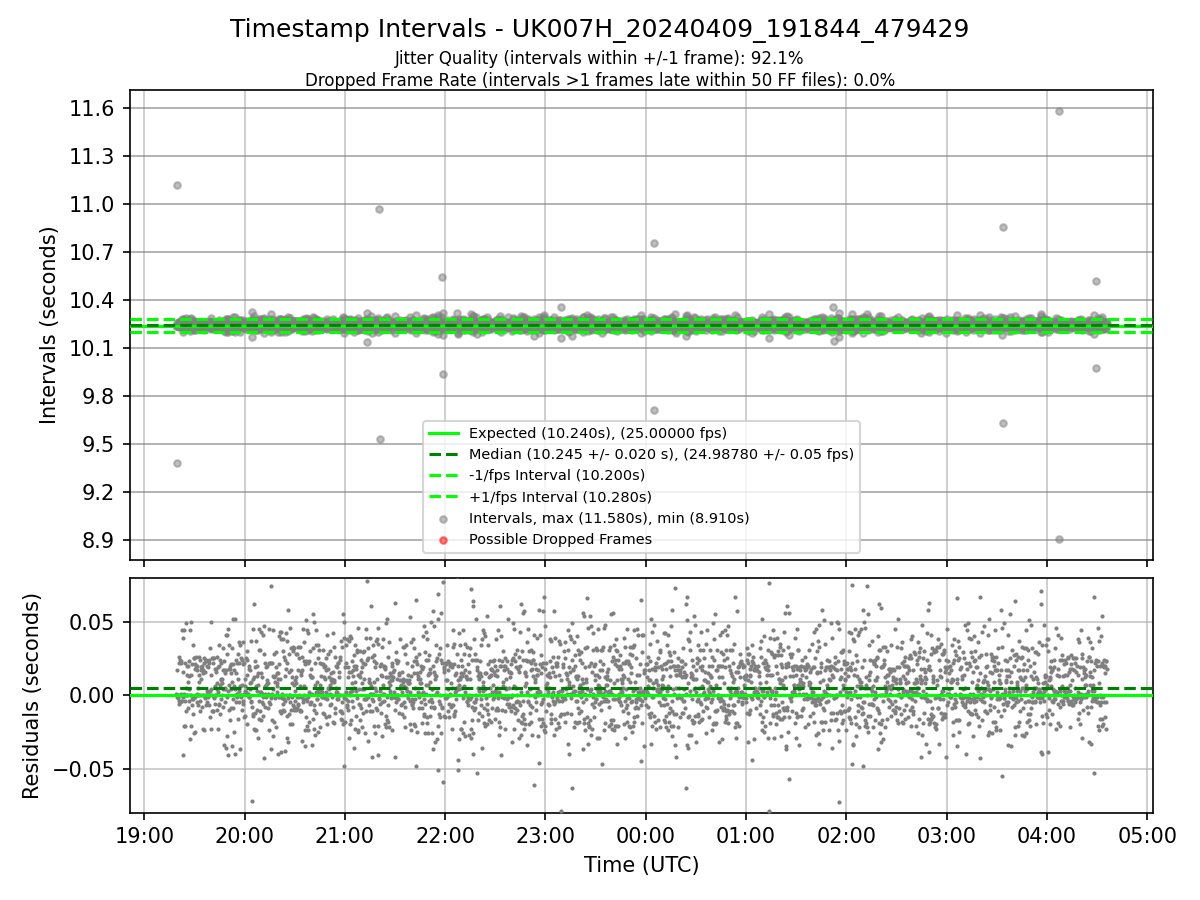Click the '10.7' y-axis tick label
Viewport: 1200px width, 900px height.
92,252
